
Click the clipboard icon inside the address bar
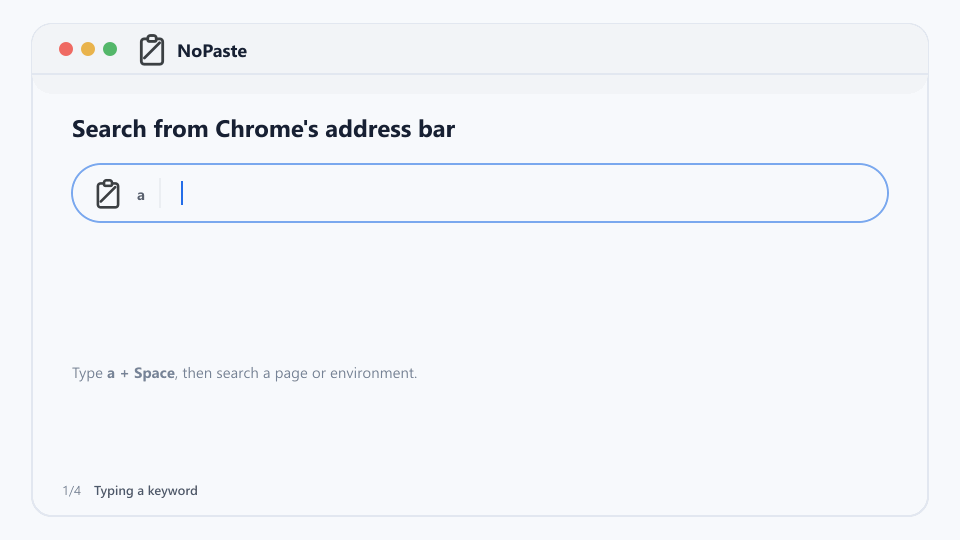coord(108,194)
